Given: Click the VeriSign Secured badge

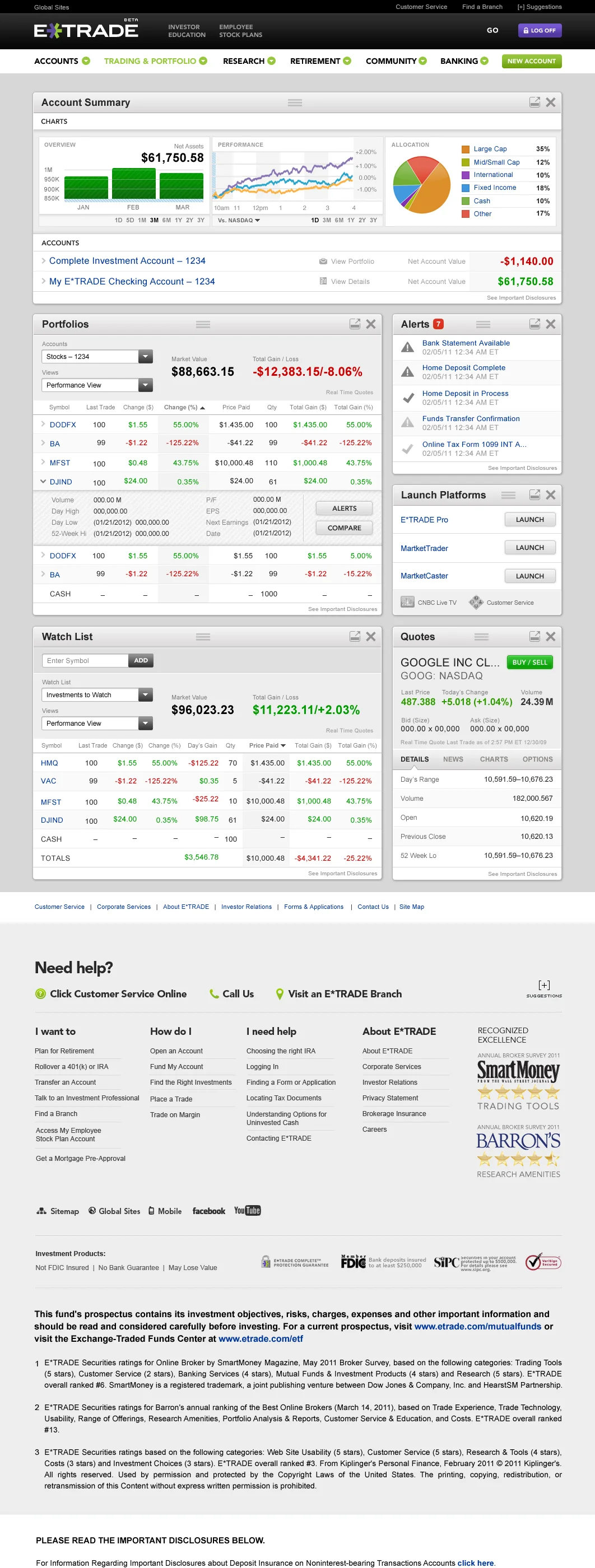Looking at the screenshot, I should click(543, 1262).
